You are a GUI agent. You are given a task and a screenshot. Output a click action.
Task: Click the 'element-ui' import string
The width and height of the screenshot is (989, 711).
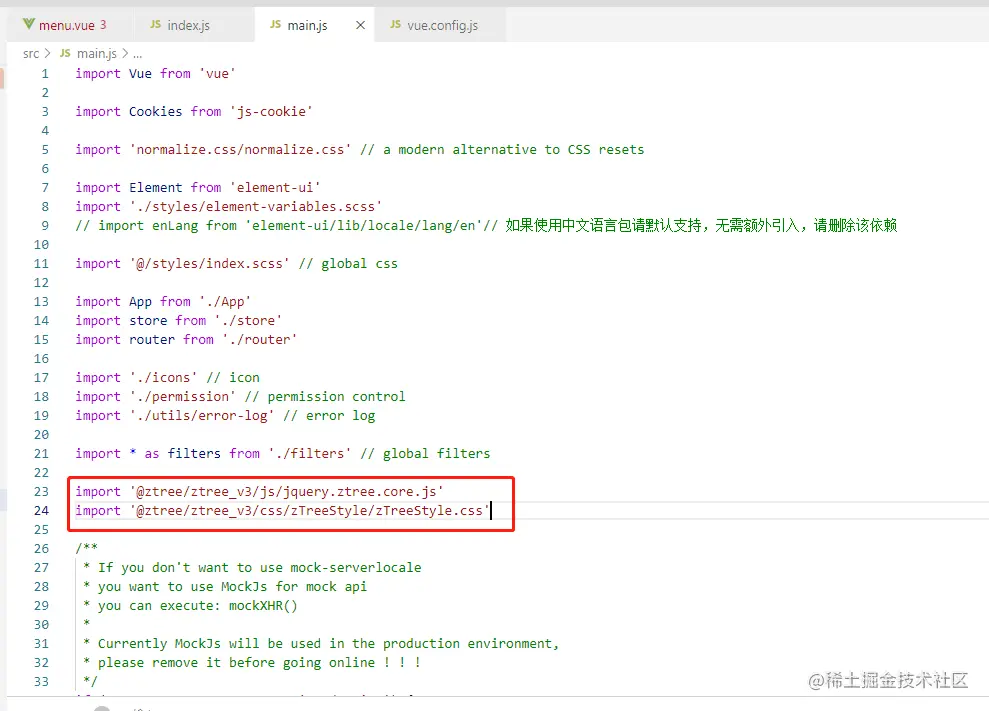275,187
